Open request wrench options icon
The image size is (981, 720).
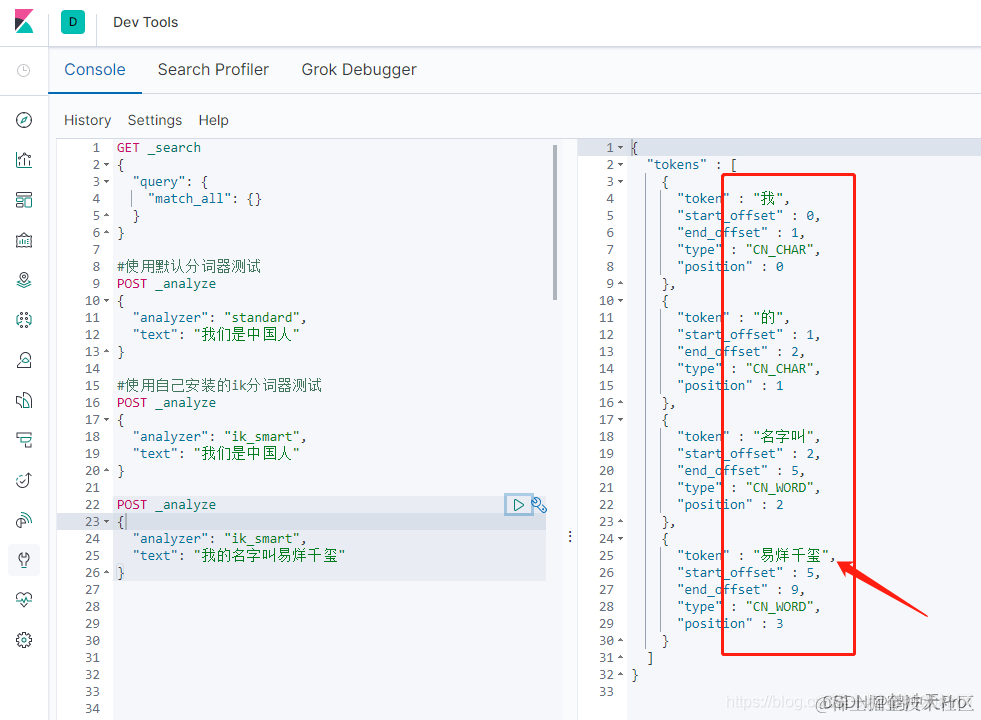539,505
